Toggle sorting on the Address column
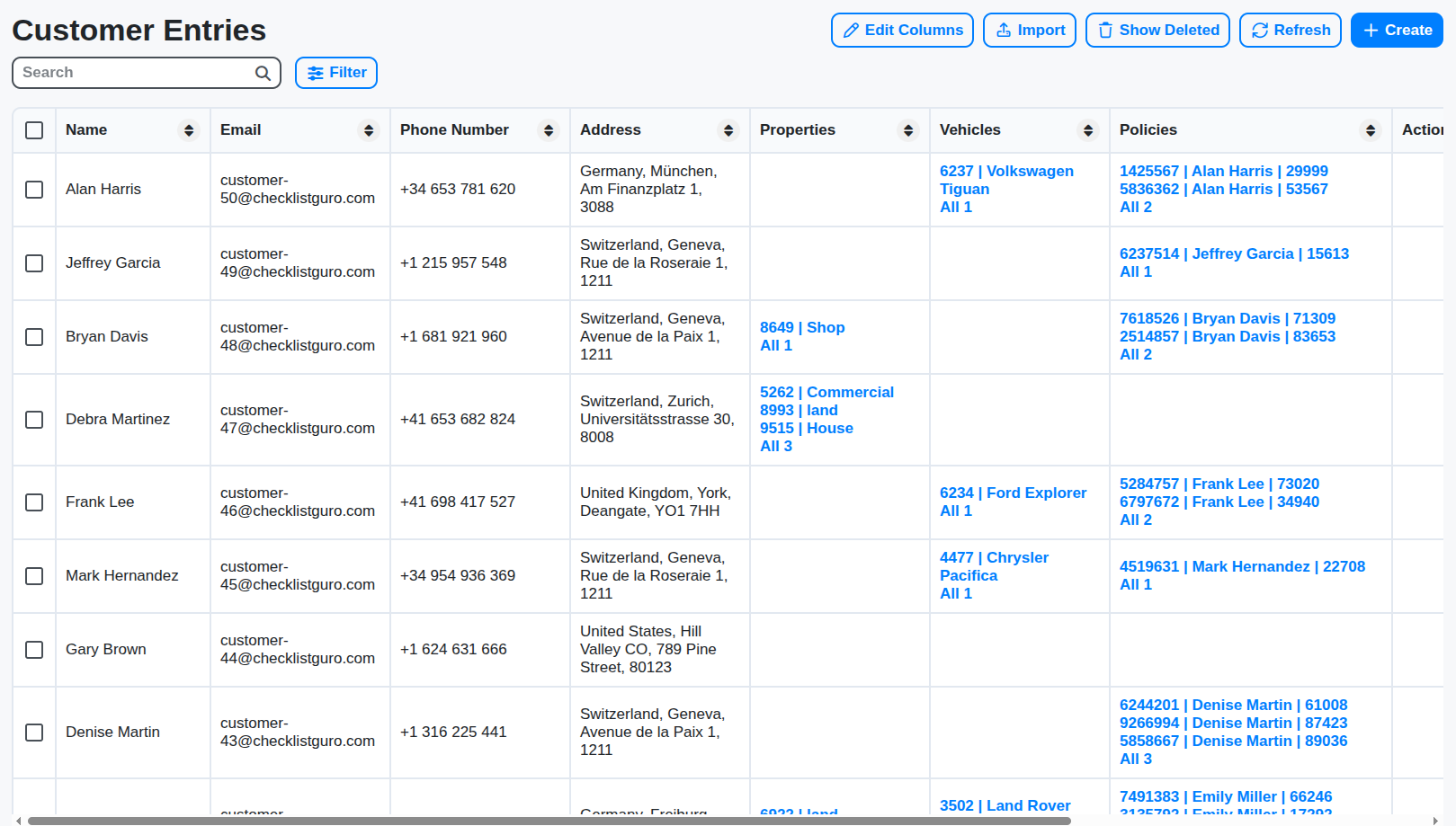Screen dimensions: 1456x826 coord(728,129)
